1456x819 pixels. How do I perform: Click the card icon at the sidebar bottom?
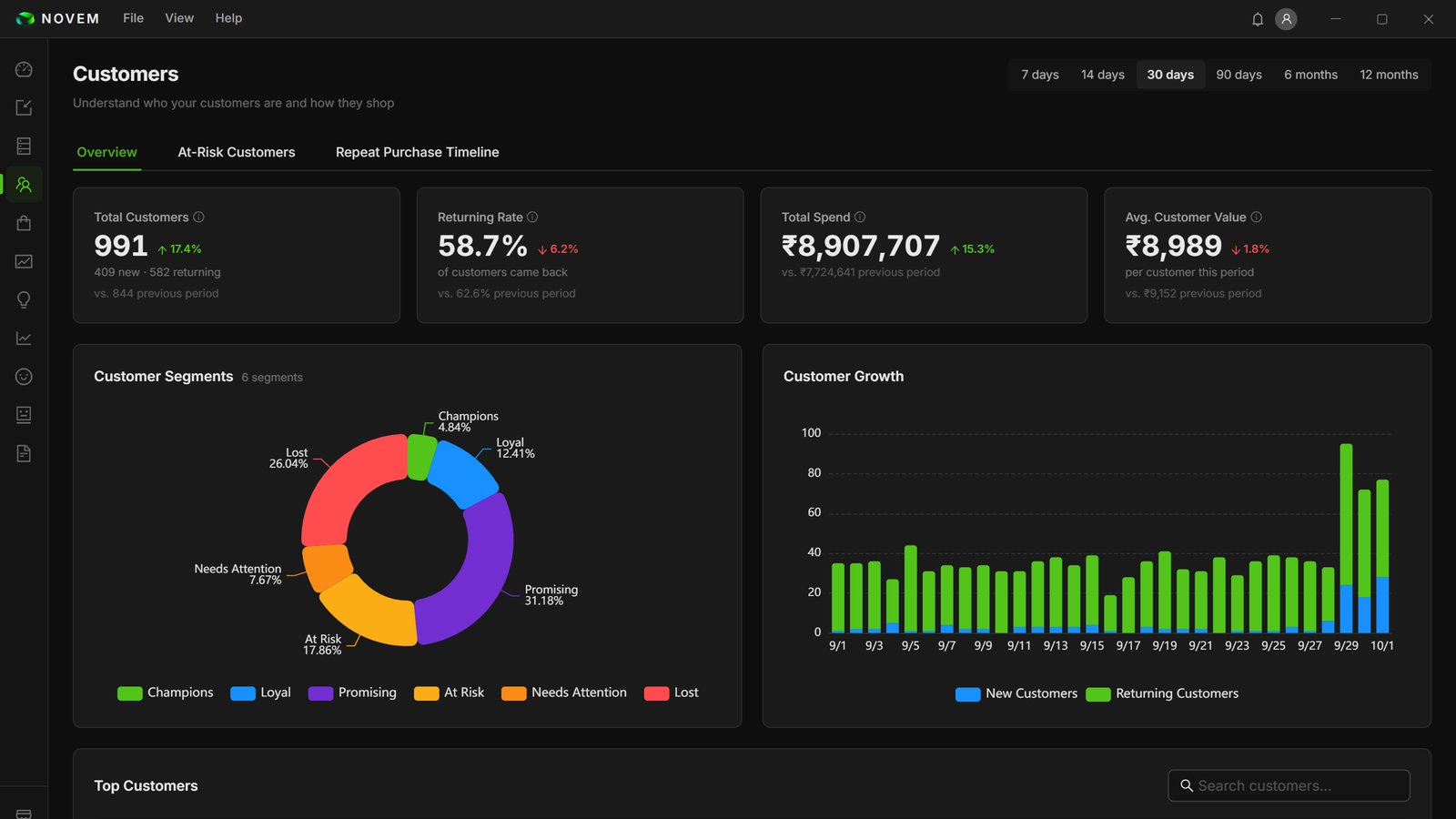(x=24, y=814)
